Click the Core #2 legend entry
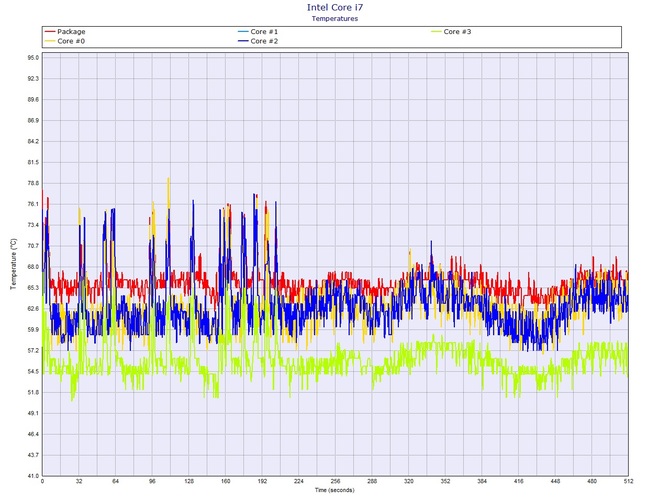The height and width of the screenshot is (502, 670). point(258,41)
